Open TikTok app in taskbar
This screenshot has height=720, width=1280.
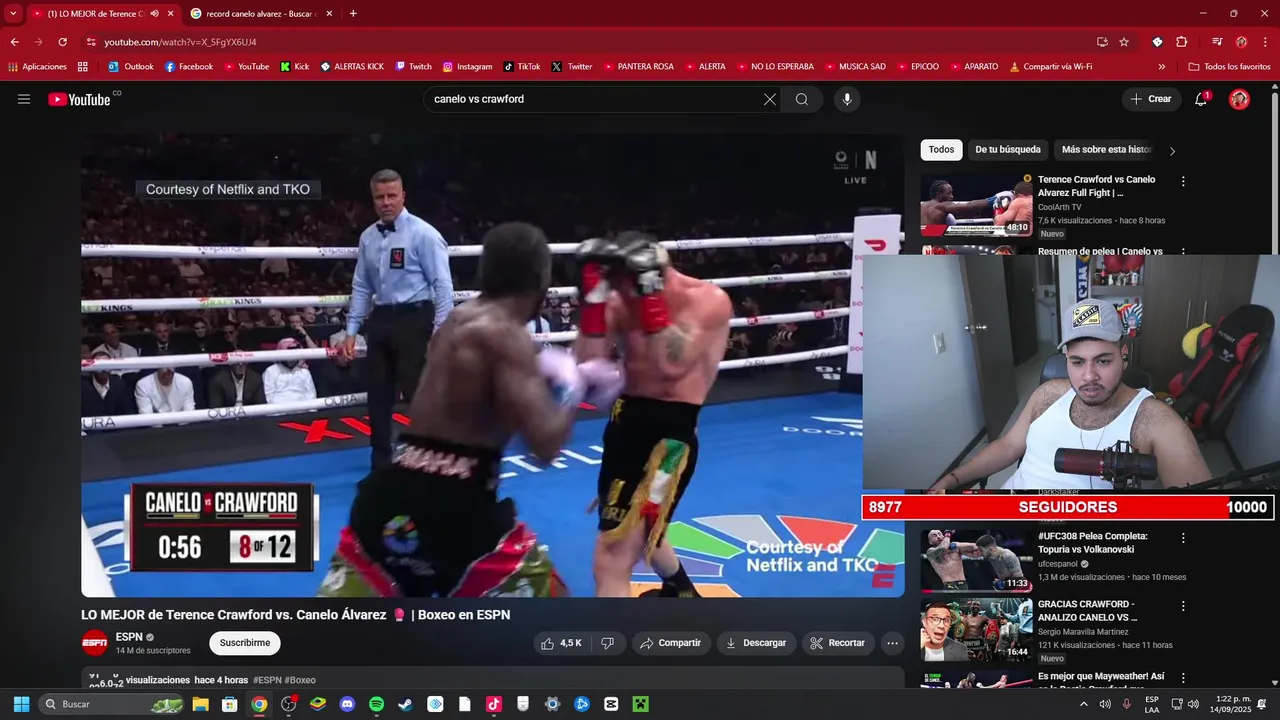(x=493, y=704)
